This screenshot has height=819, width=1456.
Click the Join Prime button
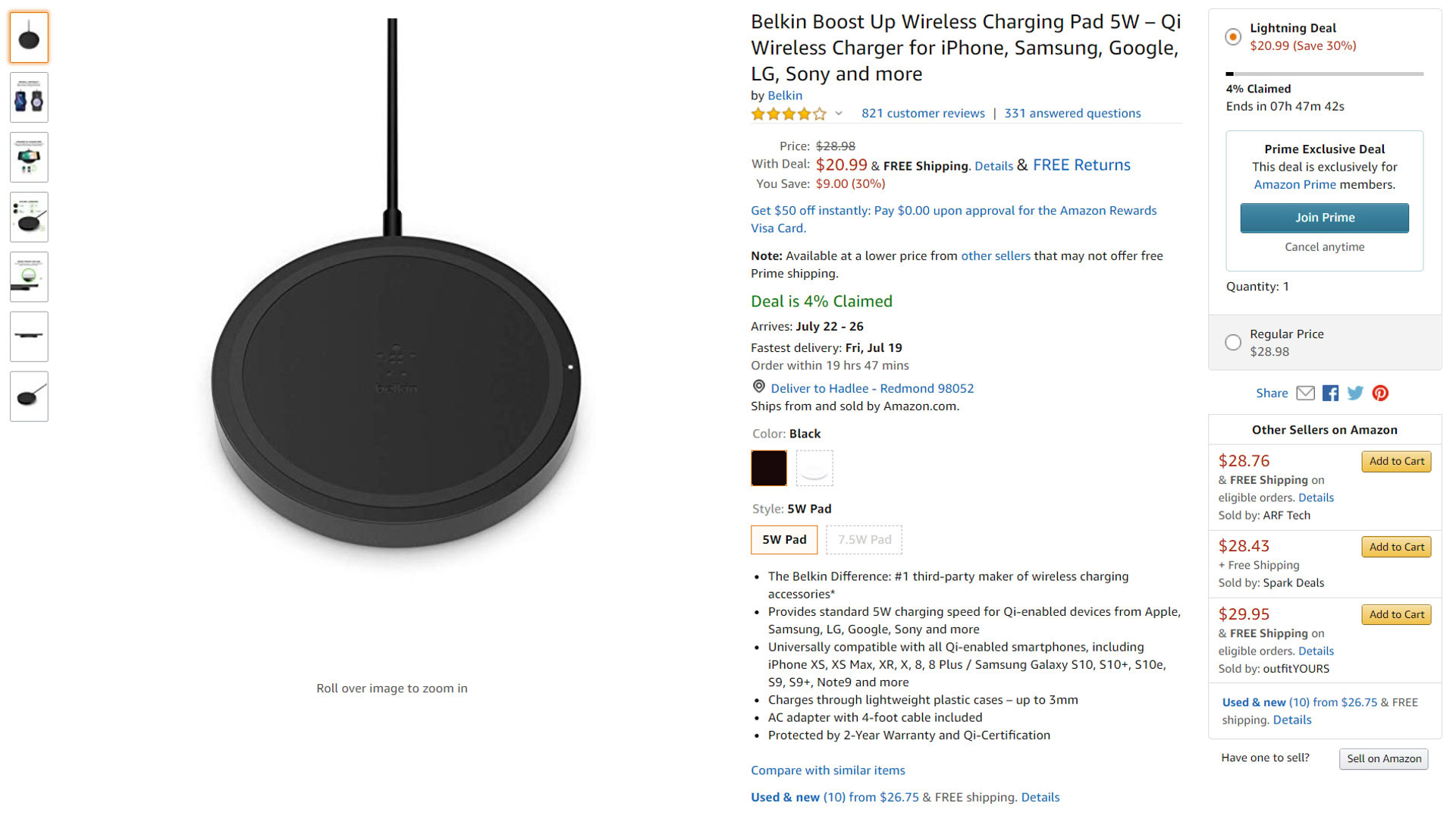1325,218
